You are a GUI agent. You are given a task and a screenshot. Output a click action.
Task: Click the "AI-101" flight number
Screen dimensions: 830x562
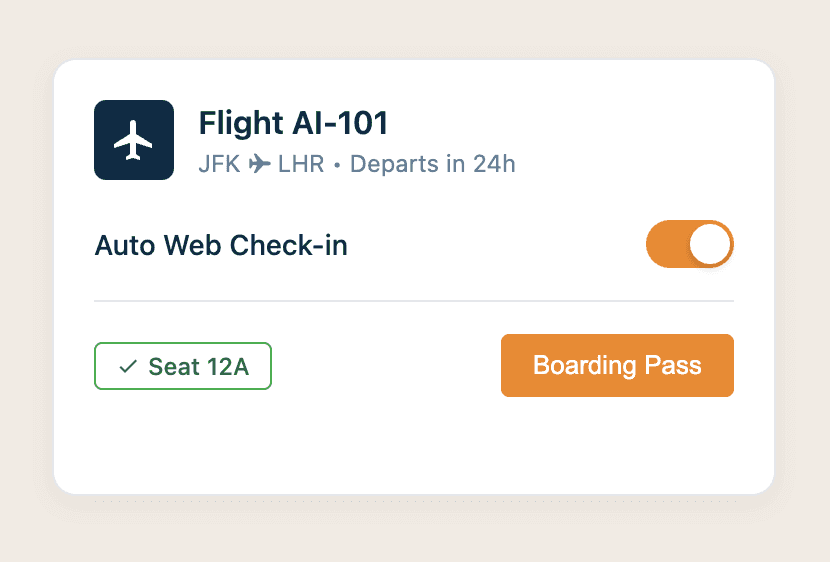340,123
